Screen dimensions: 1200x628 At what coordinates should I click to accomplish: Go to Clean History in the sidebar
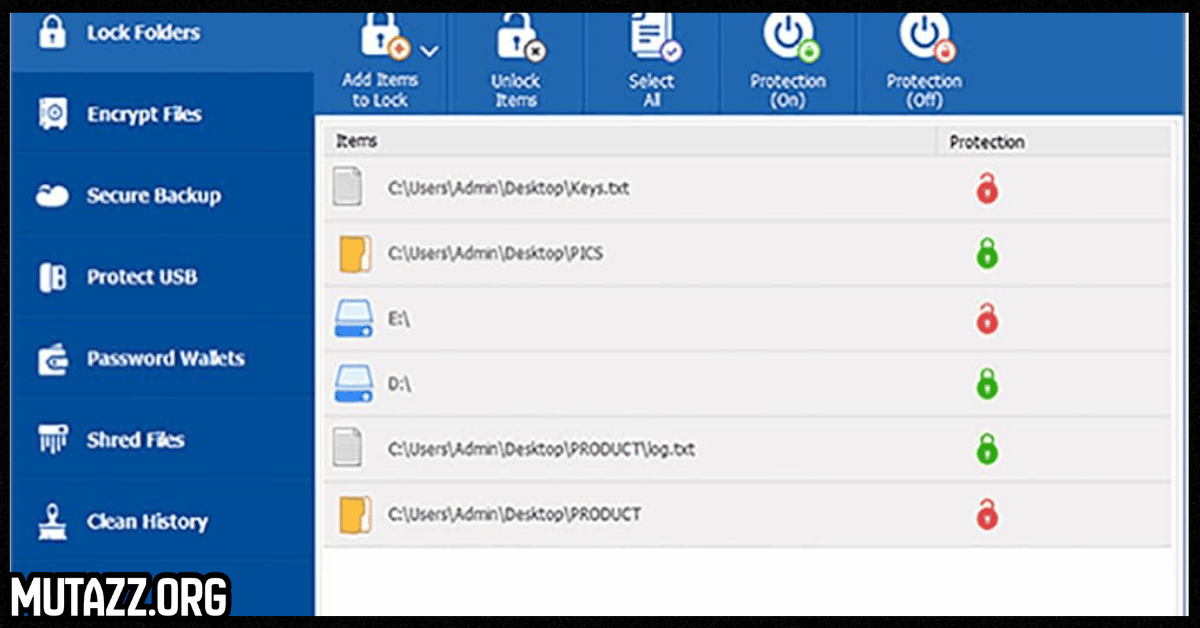pyautogui.click(x=147, y=521)
